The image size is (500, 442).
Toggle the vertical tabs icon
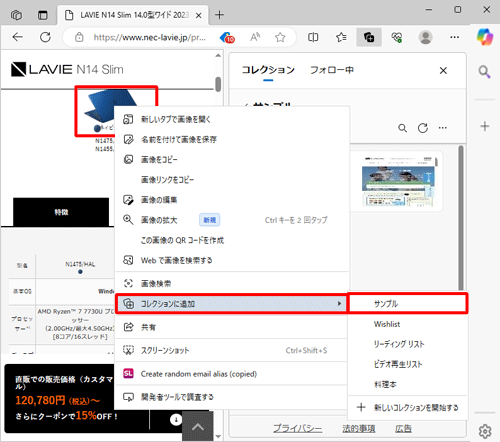coord(43,15)
